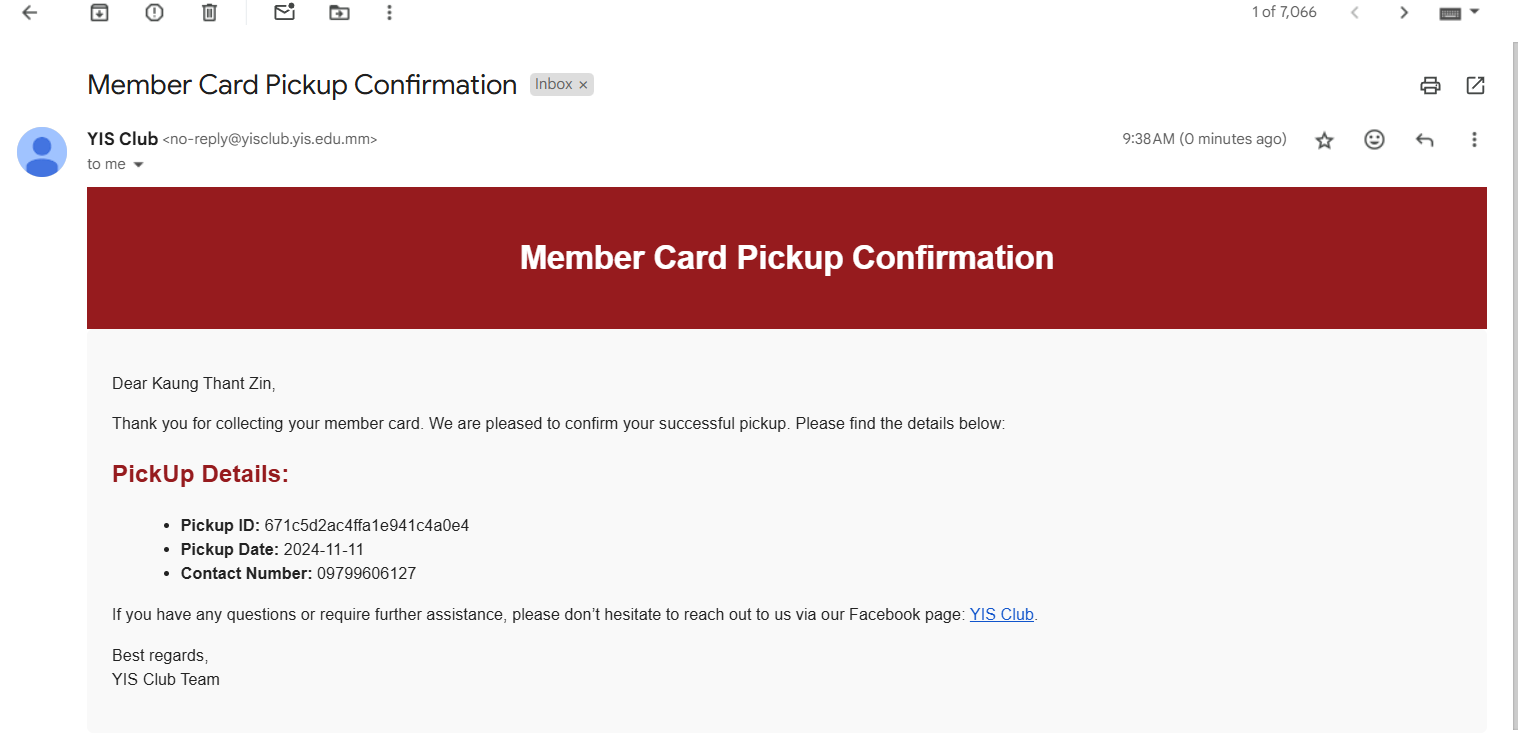
Task: Reply to the YIS Club email
Action: 1425,140
